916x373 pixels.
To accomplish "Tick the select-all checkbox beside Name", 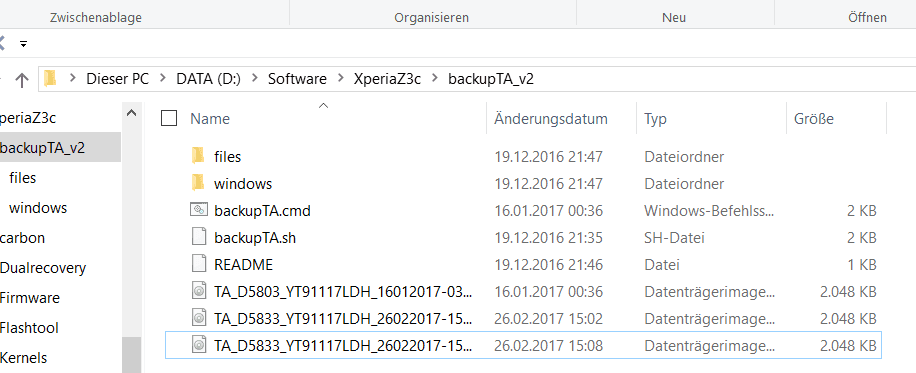I will 169,118.
